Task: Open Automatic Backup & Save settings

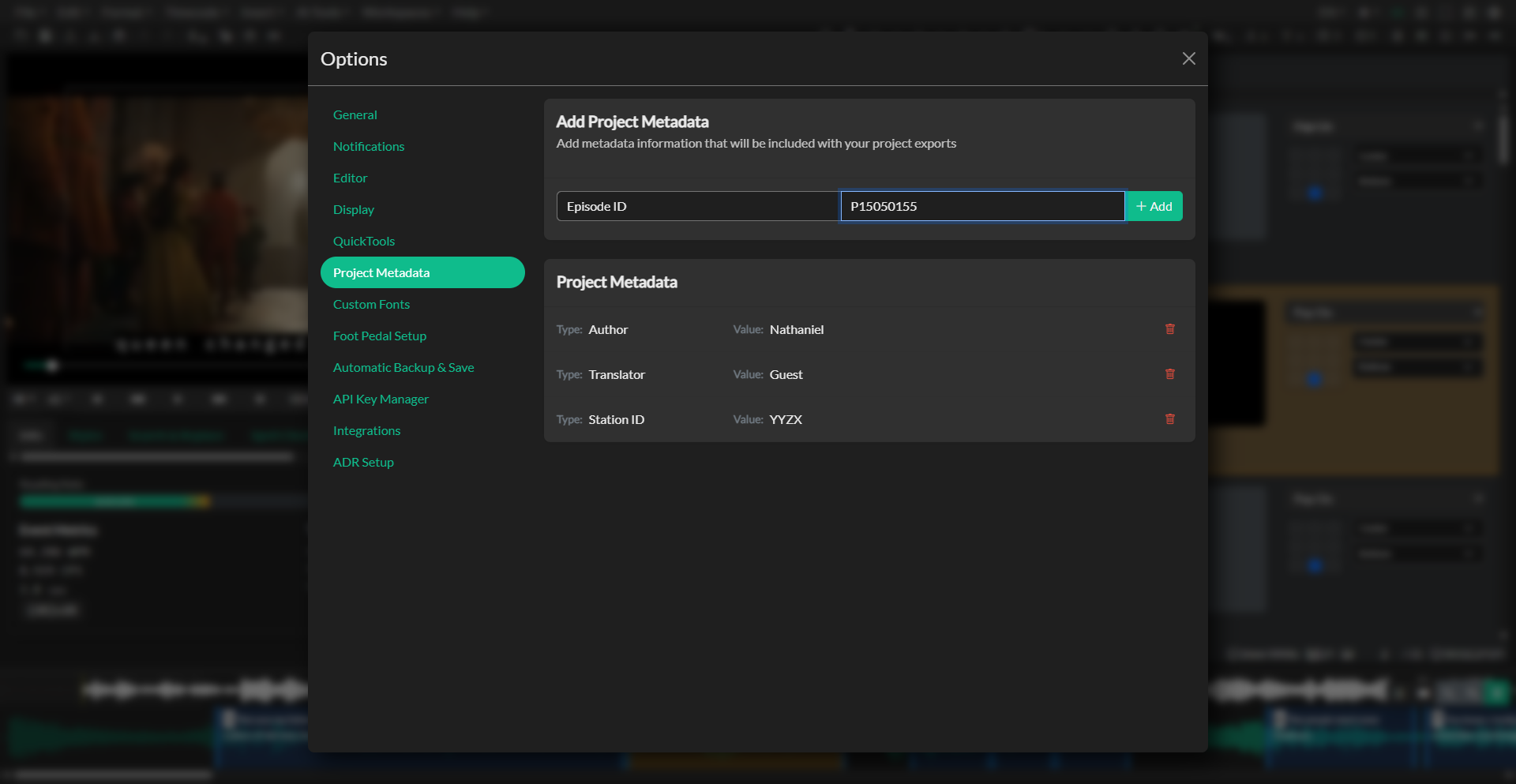Action: click(403, 368)
